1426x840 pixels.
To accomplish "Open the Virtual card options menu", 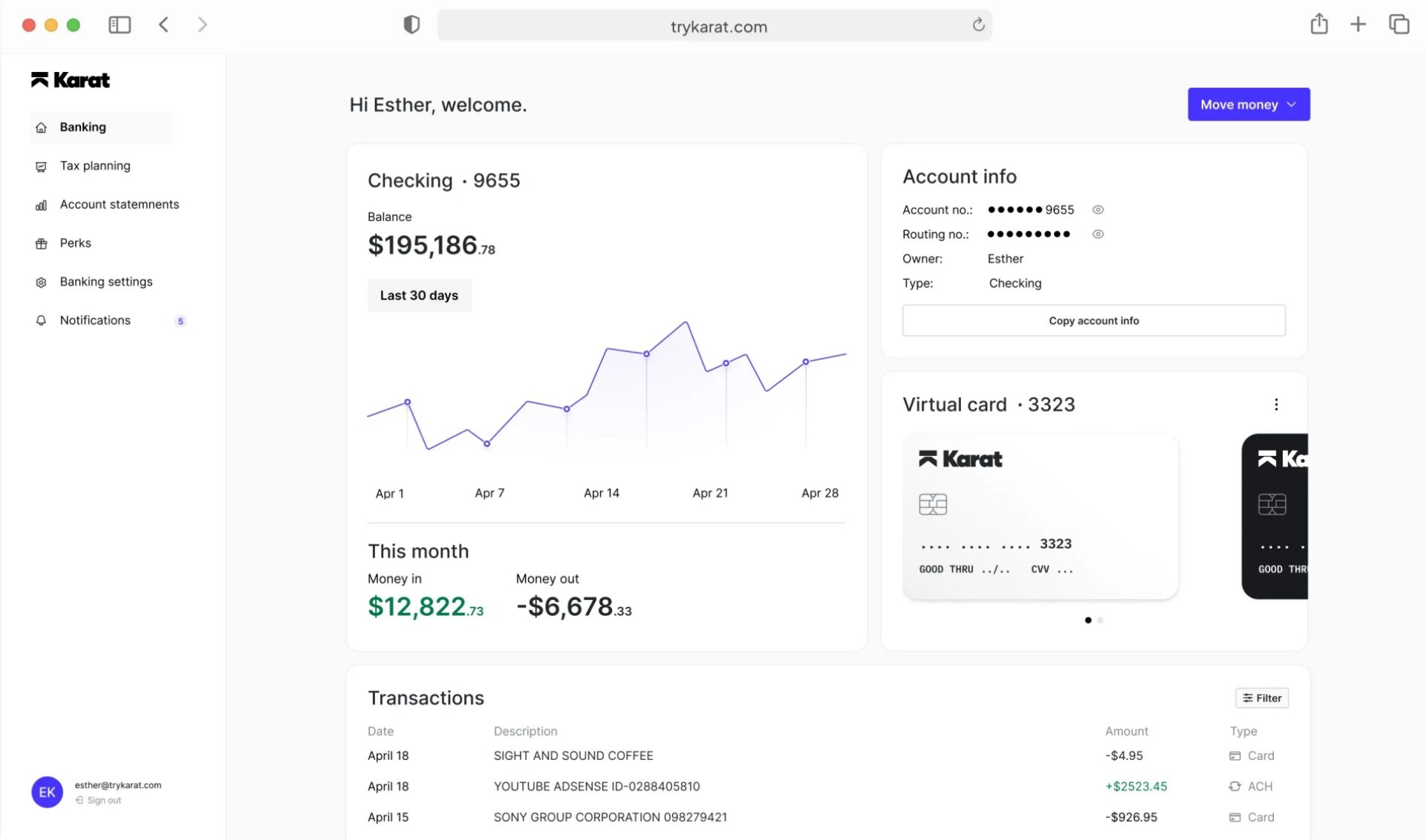I will click(1276, 405).
